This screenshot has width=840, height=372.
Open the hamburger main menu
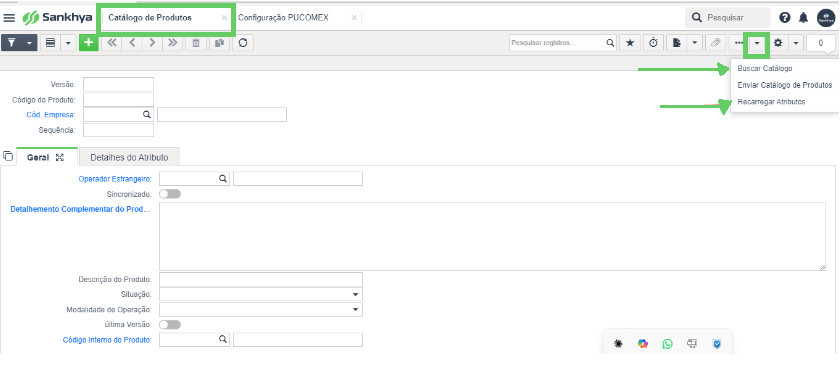click(x=9, y=18)
